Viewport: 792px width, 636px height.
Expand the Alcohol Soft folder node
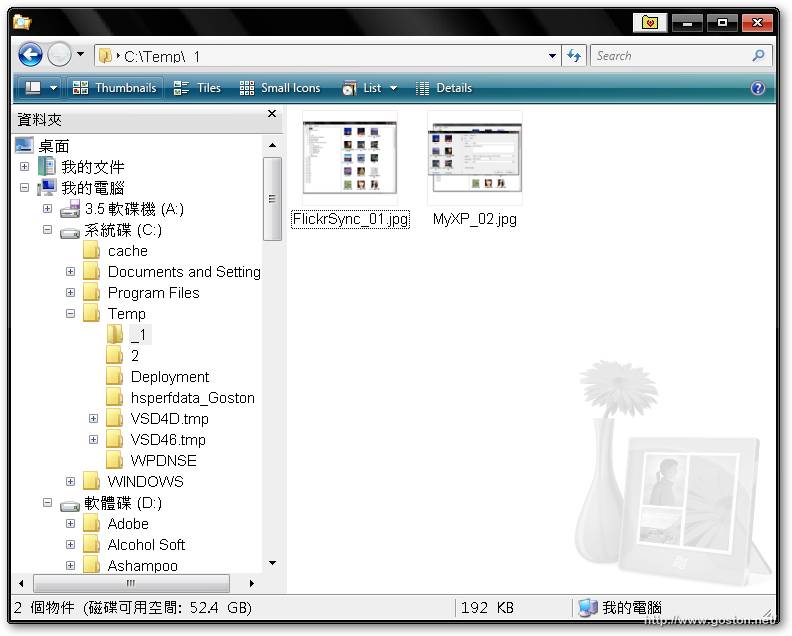click(x=71, y=545)
